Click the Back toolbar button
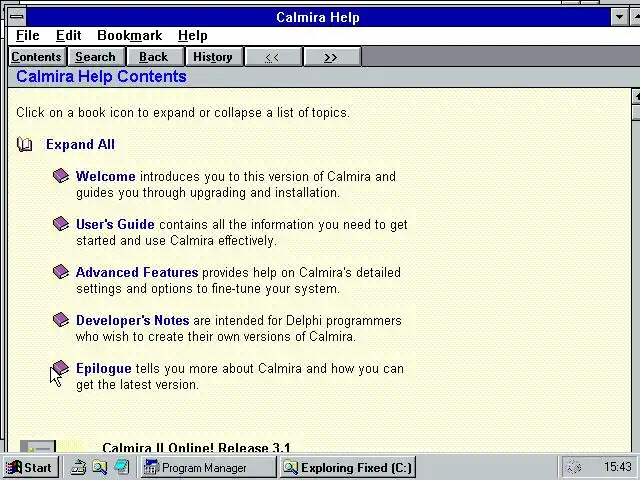This screenshot has width=640, height=480. coord(154,57)
